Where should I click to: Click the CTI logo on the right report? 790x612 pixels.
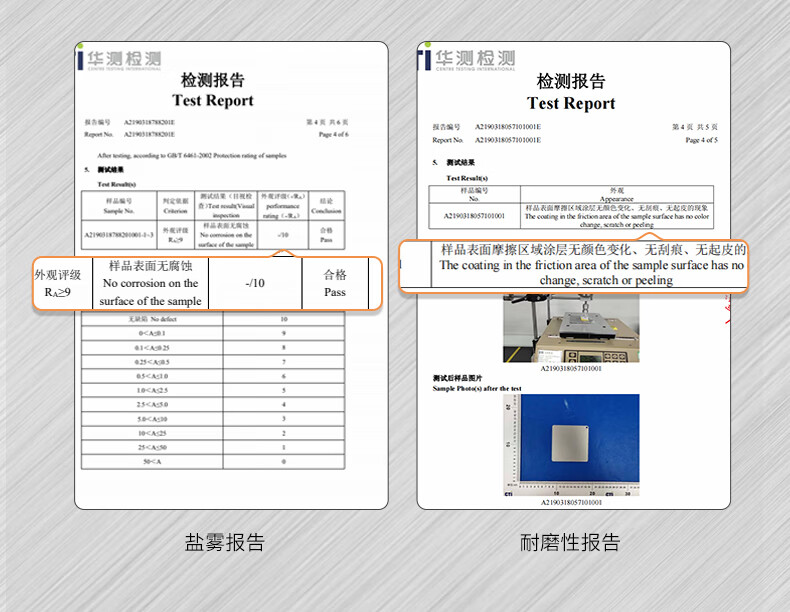[x=467, y=58]
